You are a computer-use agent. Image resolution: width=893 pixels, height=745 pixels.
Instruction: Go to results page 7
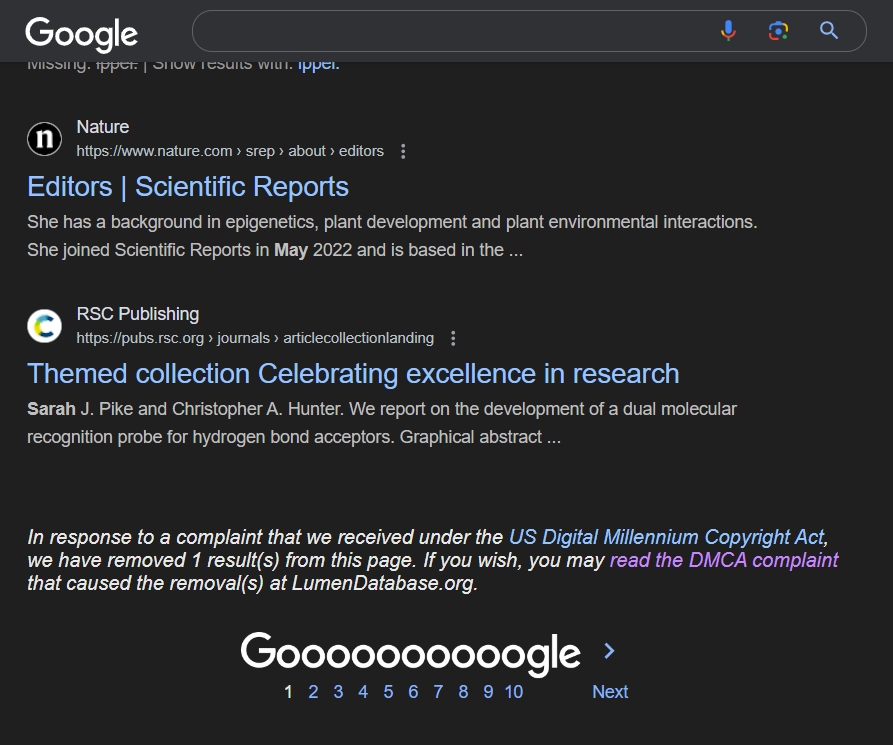[x=438, y=692]
